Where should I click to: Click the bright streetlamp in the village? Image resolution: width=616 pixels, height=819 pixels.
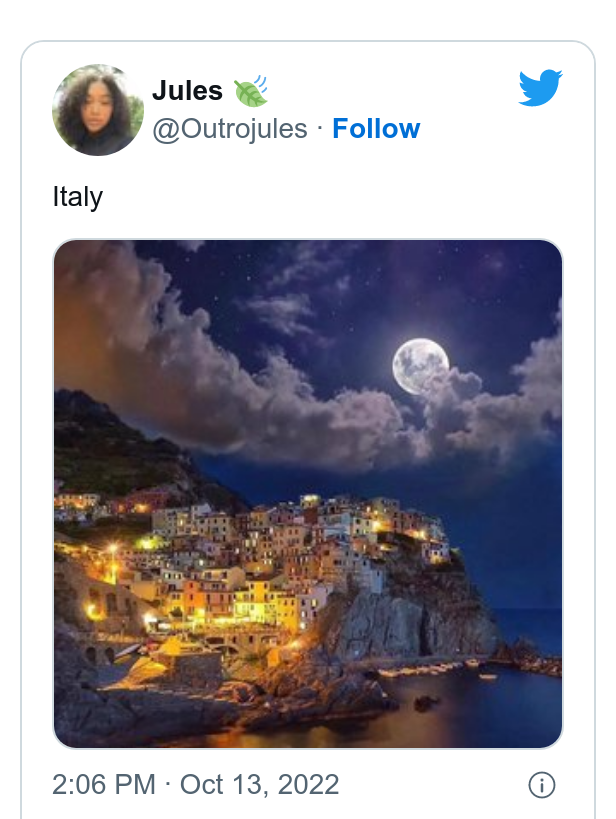[113, 548]
